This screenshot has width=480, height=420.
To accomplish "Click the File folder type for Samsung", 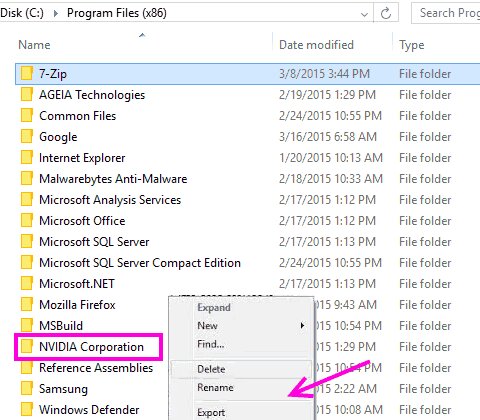I will (x=425, y=389).
